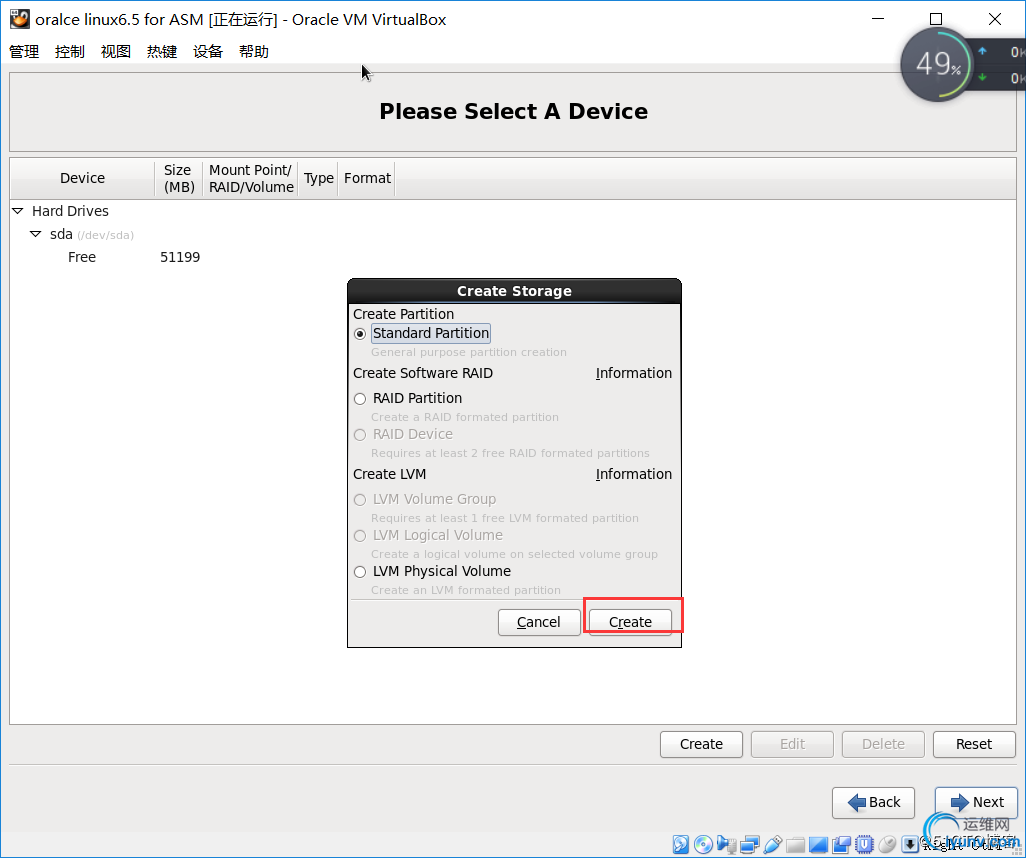Click the recording/video capture status icon
The width and height of the screenshot is (1026, 858).
pos(841,844)
